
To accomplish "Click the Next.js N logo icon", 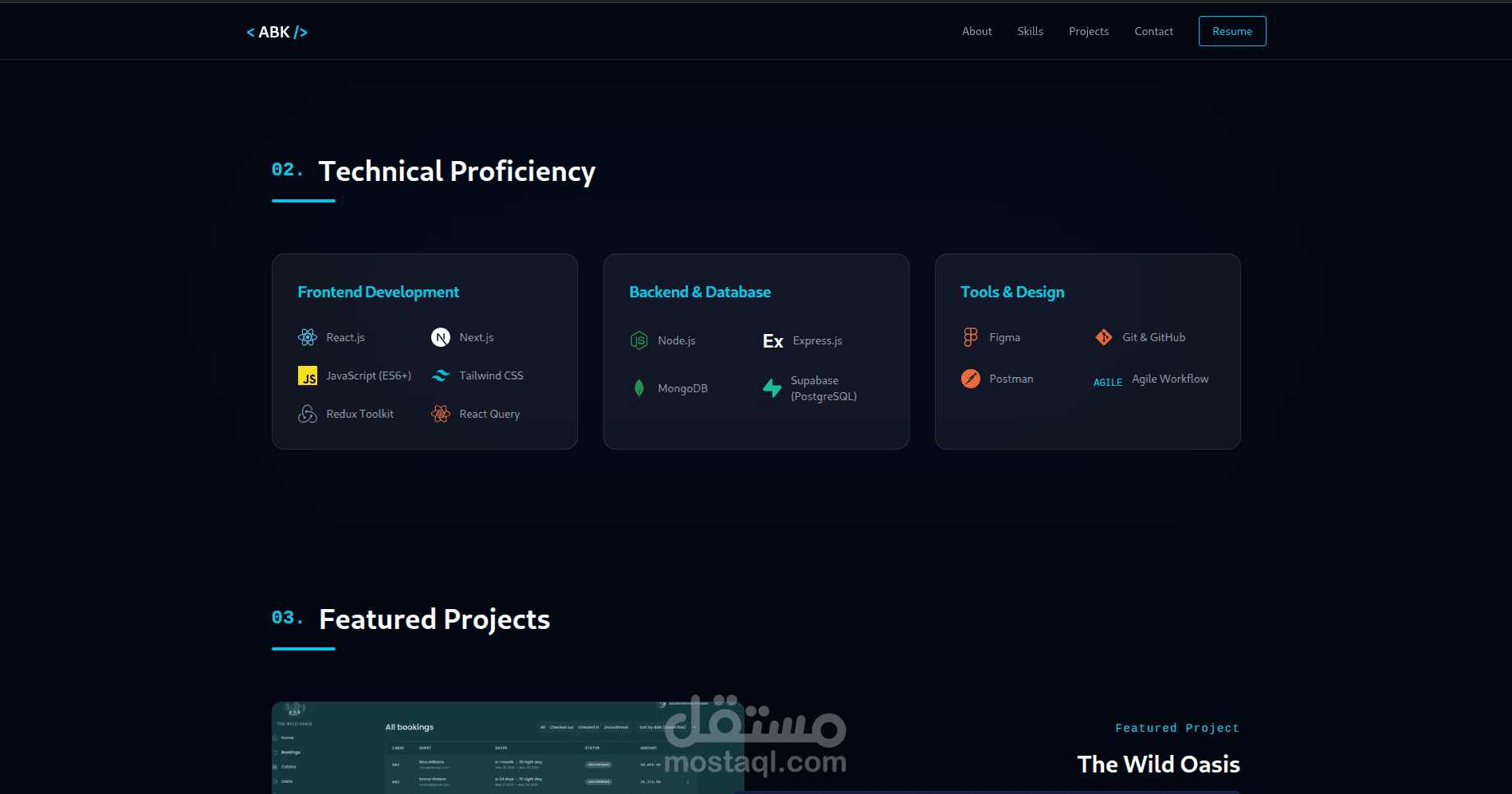I will pyautogui.click(x=441, y=337).
